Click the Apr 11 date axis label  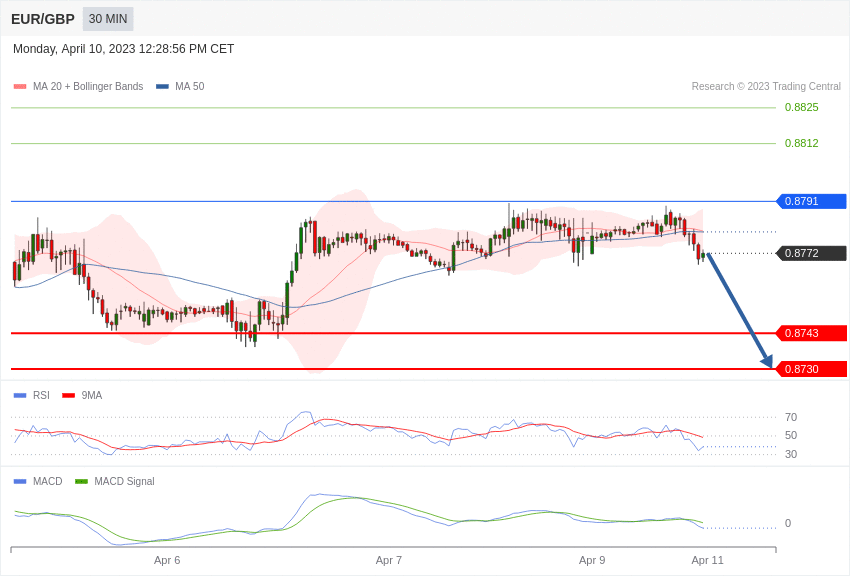click(707, 560)
